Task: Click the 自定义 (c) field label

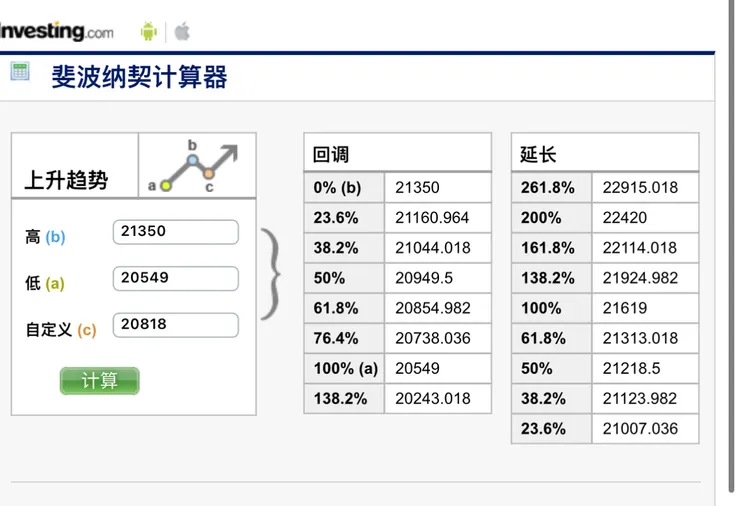Action: click(61, 330)
